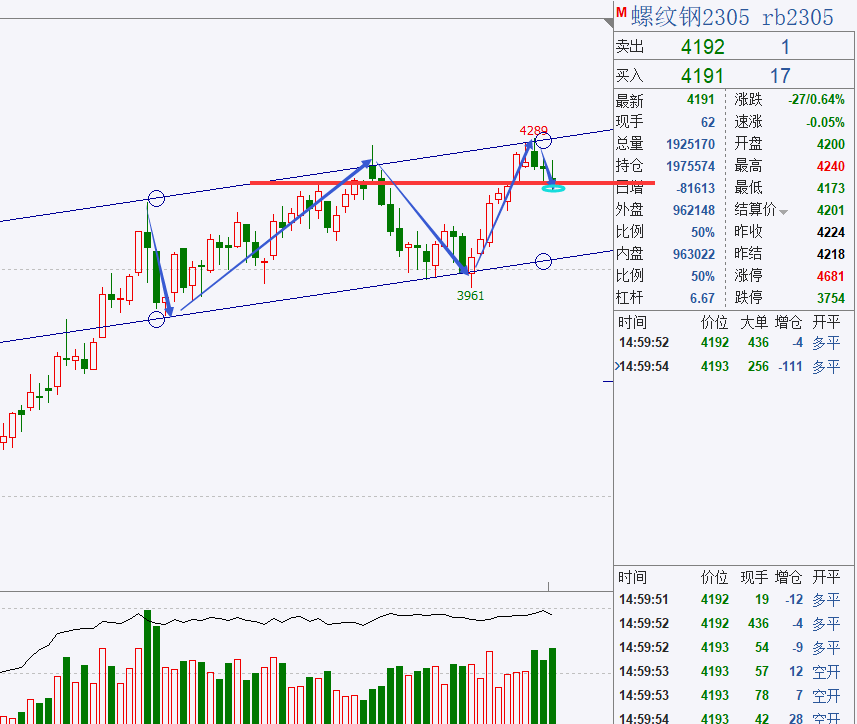Click the 涨停 limit-up price 4681
Viewport: 857px width, 724px height.
[833, 277]
